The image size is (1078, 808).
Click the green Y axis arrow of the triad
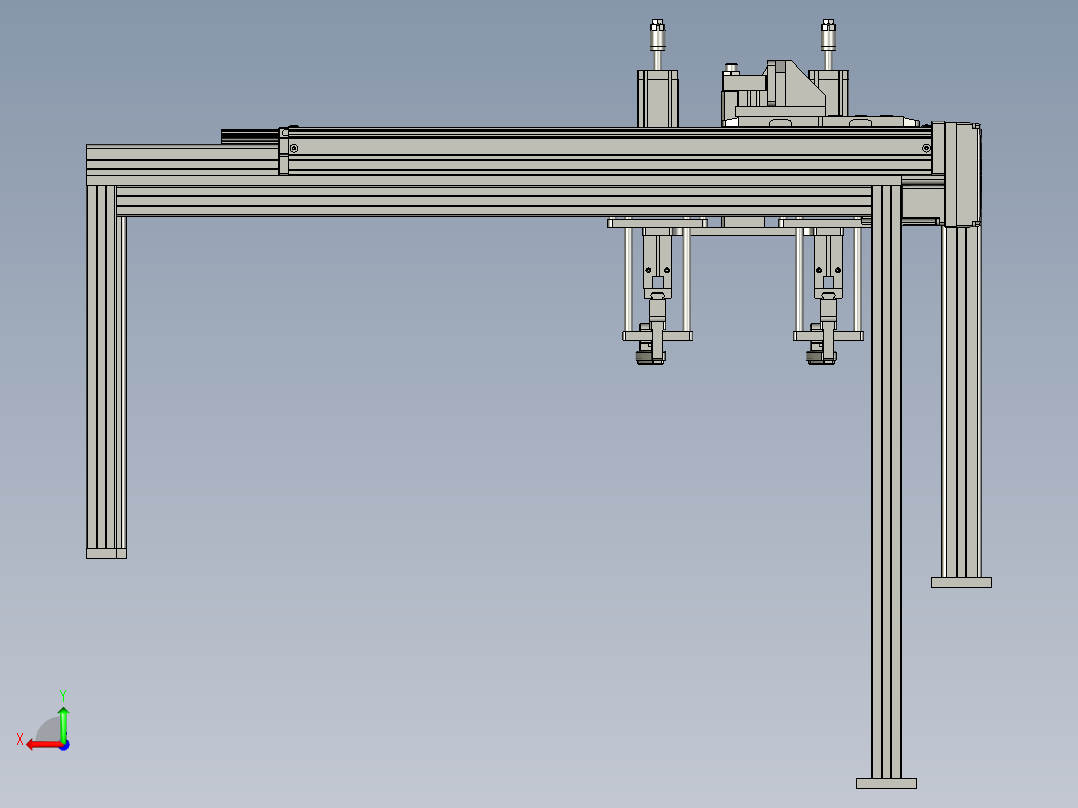coord(63,724)
